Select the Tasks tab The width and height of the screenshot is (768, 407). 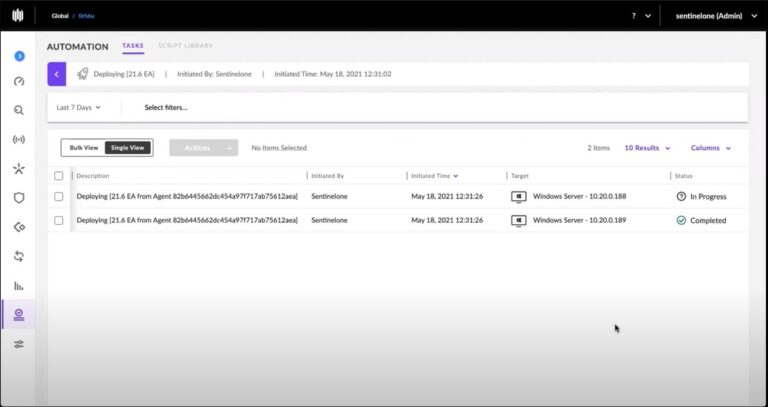133,46
